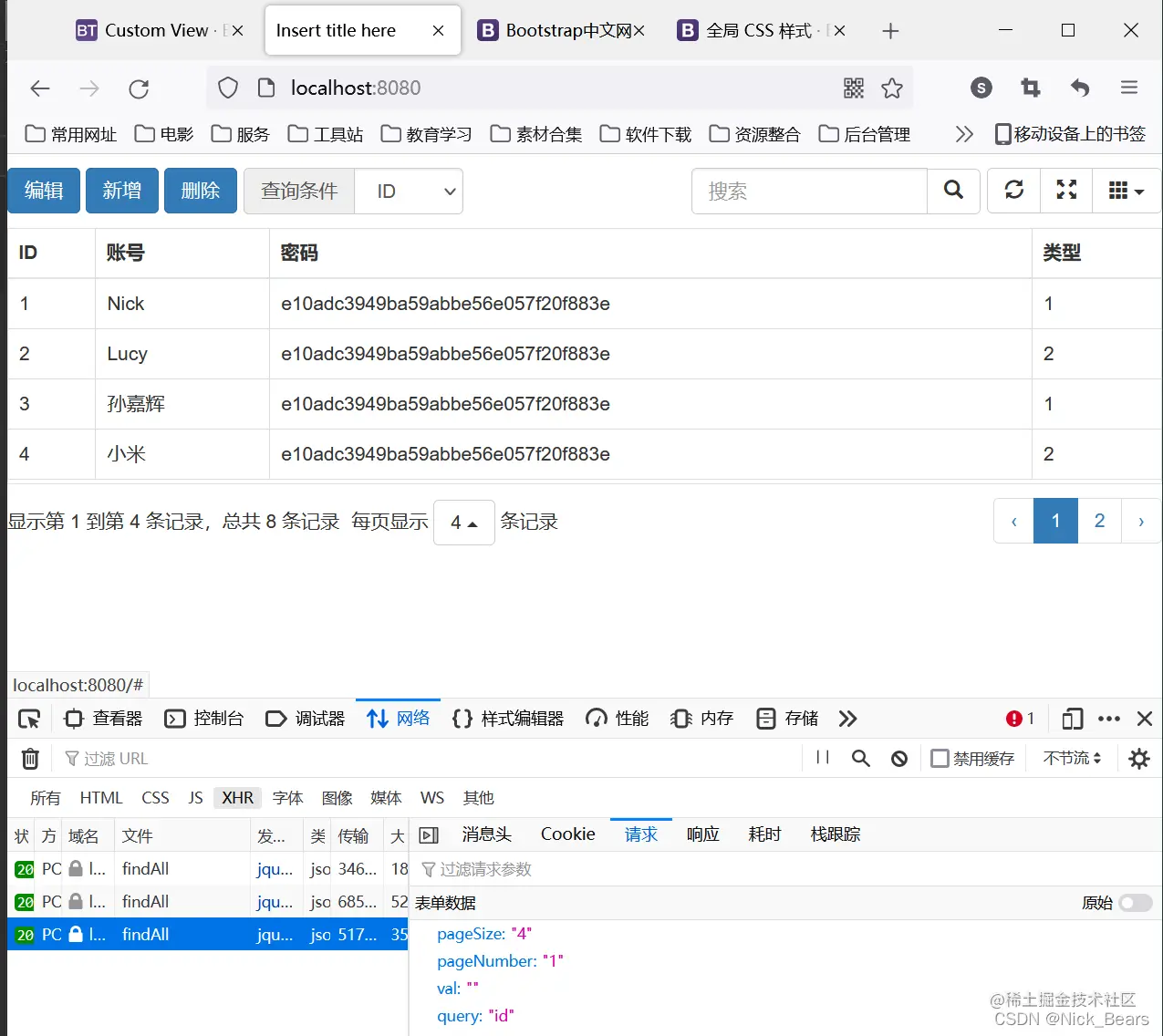
Task: Switch to 全局 CSS 样式 browser tab
Action: click(760, 31)
